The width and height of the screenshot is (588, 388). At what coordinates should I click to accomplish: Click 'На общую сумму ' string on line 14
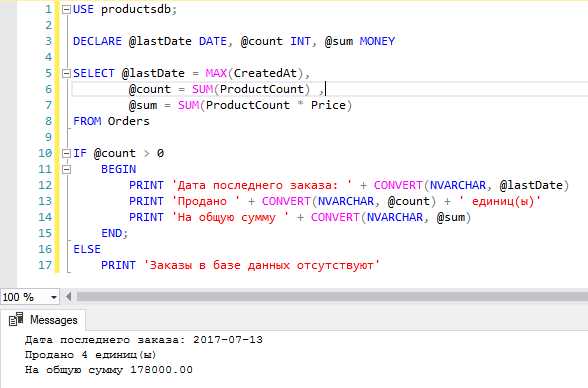230,217
